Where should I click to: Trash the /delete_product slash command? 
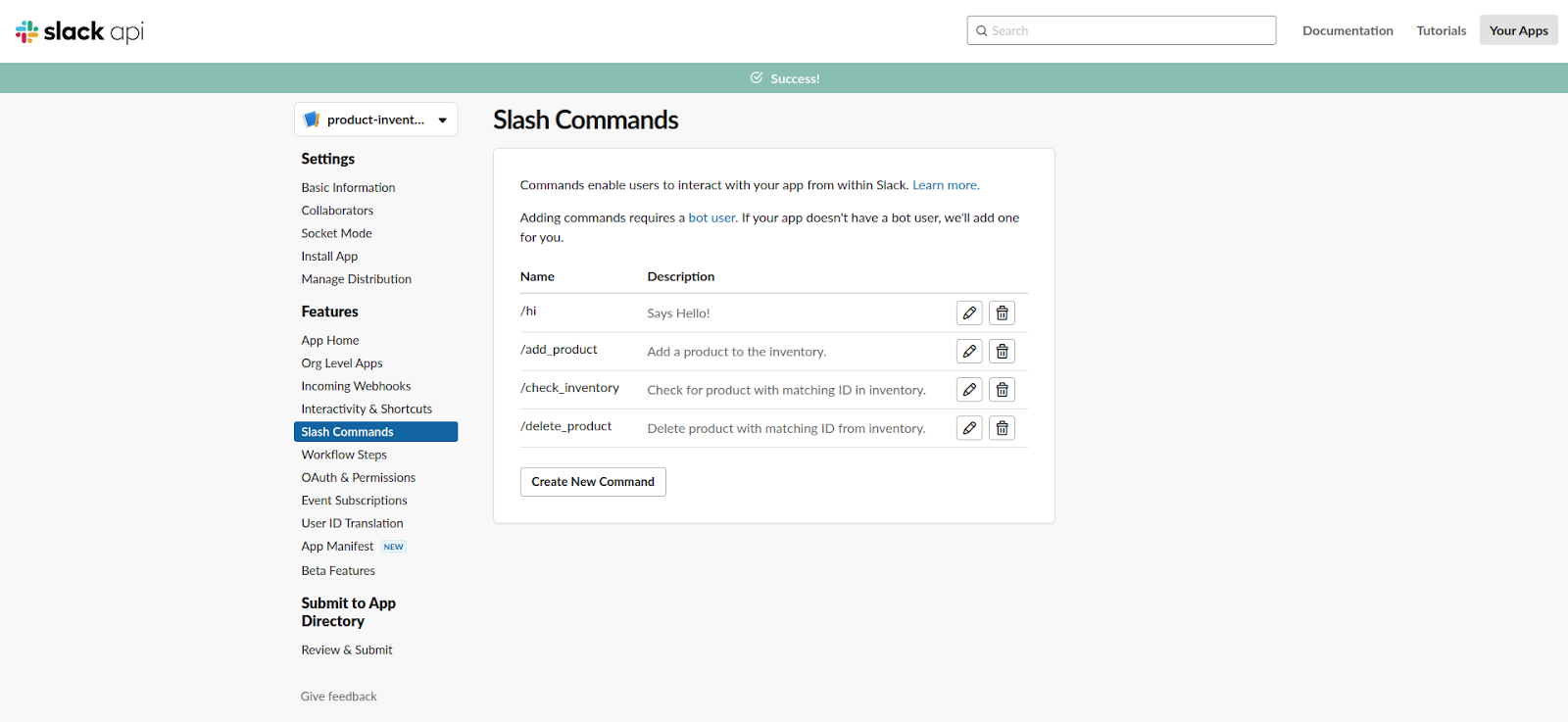pyautogui.click(x=1002, y=428)
